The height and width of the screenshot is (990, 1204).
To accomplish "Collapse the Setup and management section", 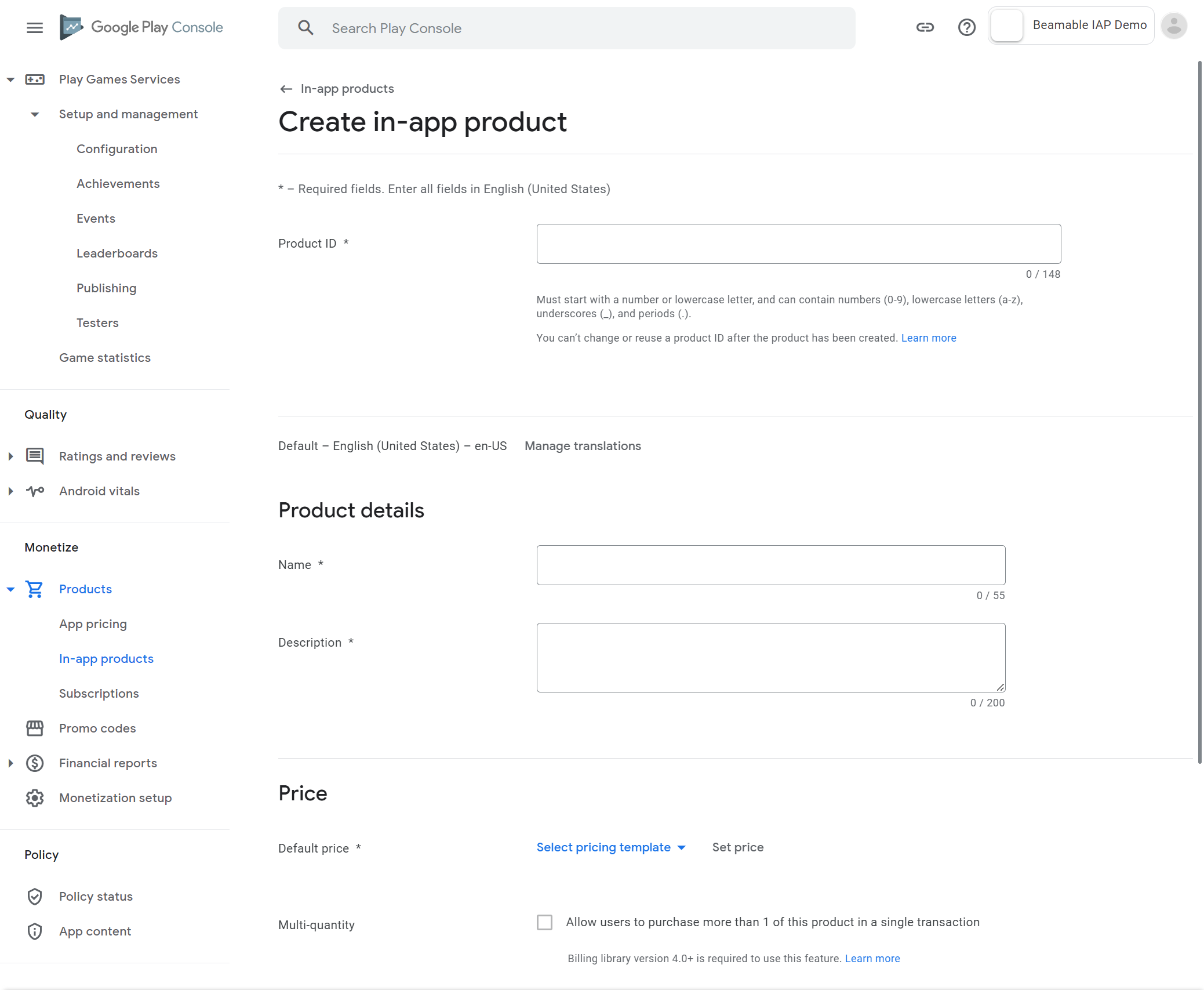I will pos(35,114).
